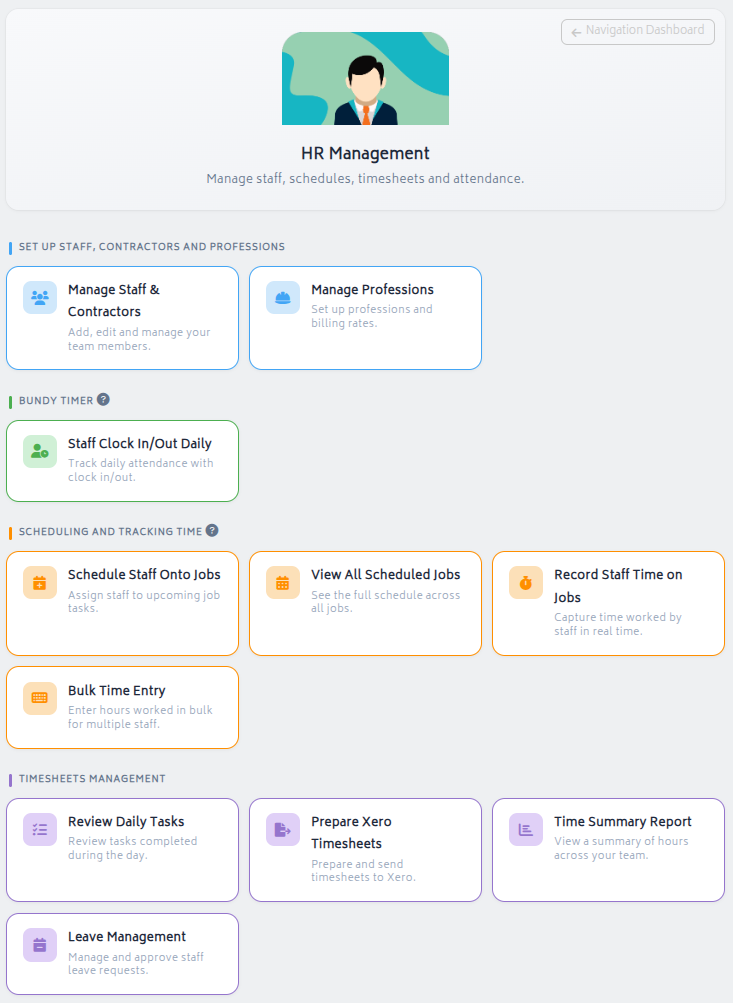Open the Time Summary Report title
The image size is (733, 1003).
pos(622,822)
